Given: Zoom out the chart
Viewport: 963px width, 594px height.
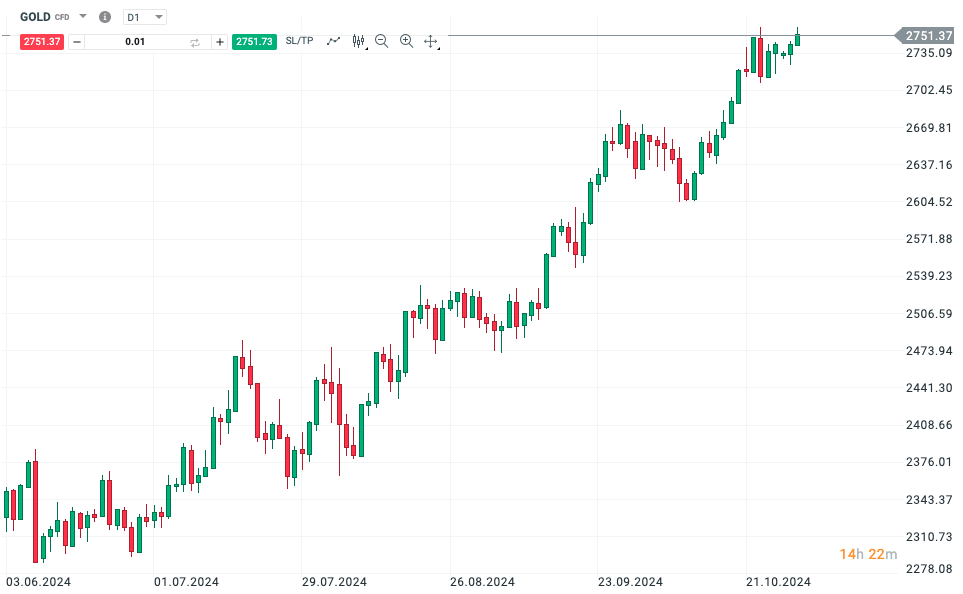Looking at the screenshot, I should (x=382, y=41).
